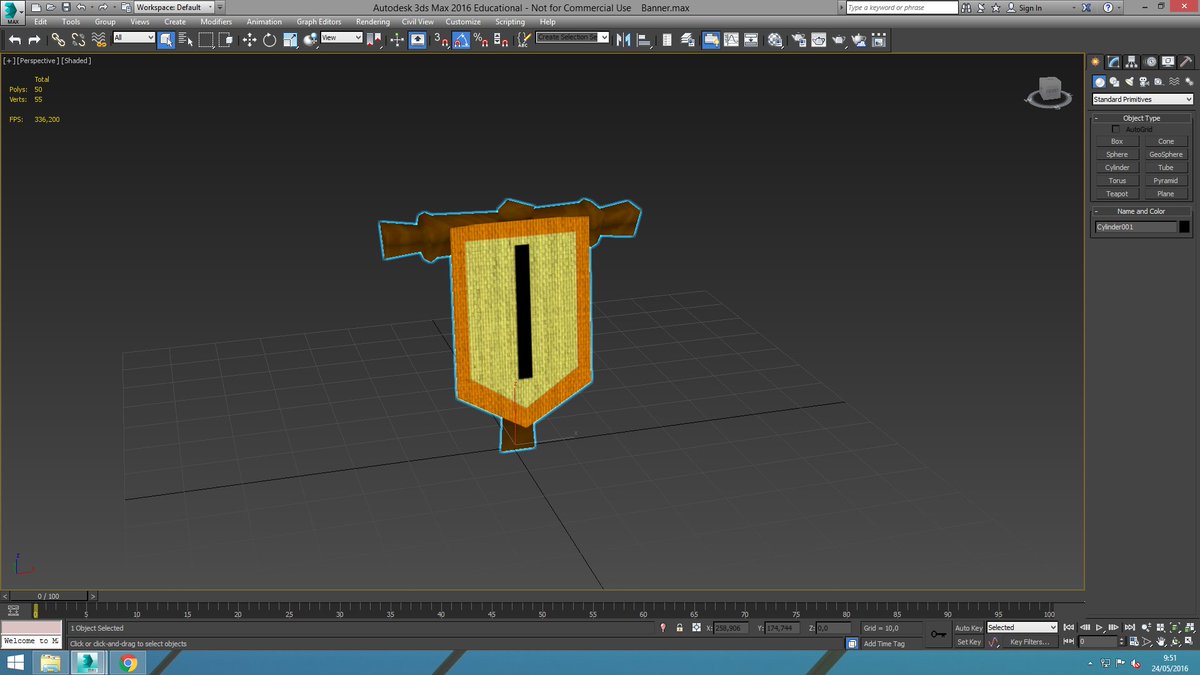1200x675 pixels.
Task: Switch to the Utilities panel tab
Action: (x=1186, y=61)
